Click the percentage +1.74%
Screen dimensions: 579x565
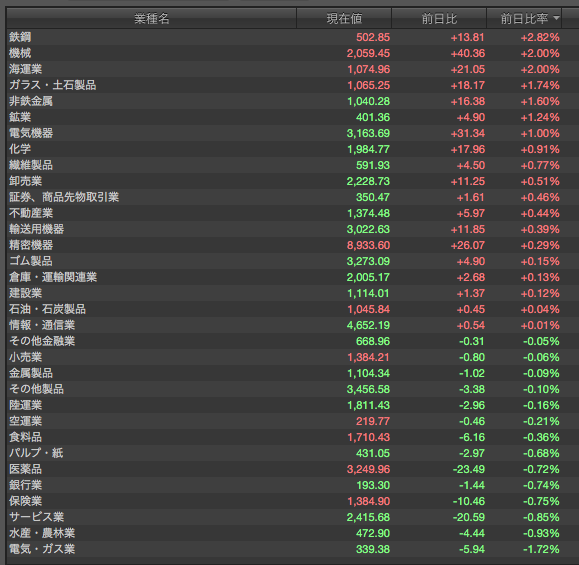pos(540,85)
